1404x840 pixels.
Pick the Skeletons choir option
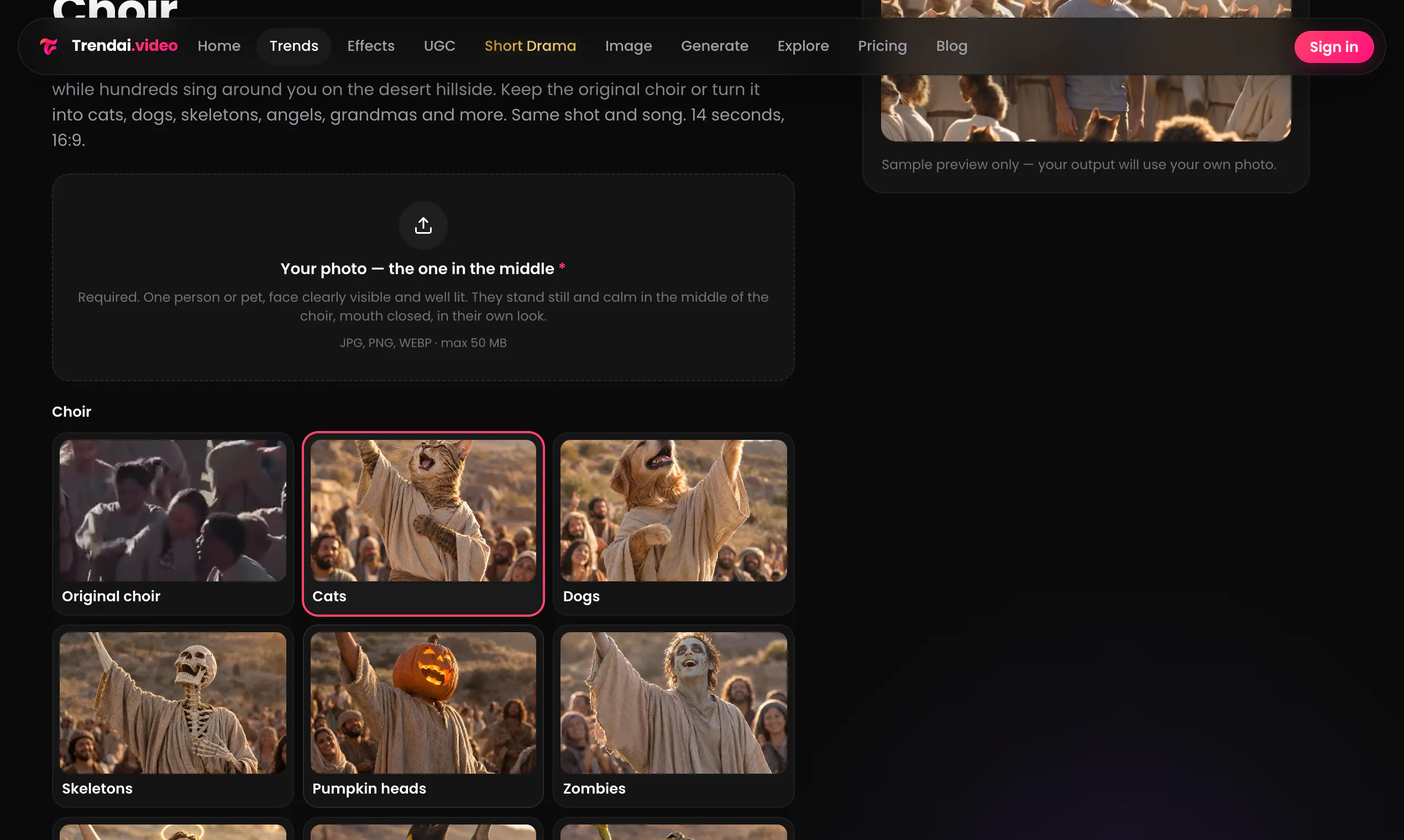172,716
